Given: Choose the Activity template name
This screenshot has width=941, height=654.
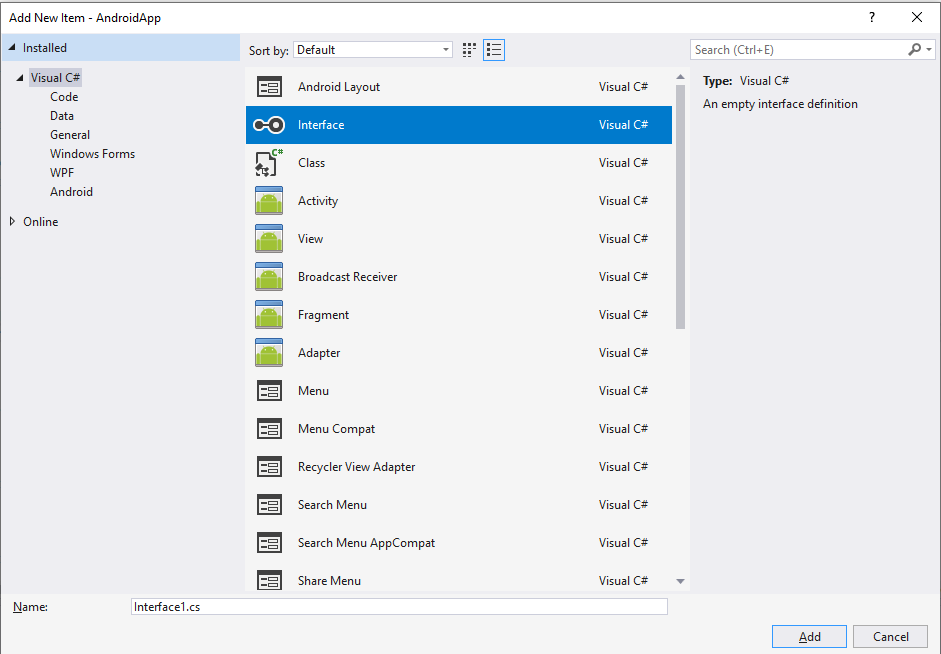Looking at the screenshot, I should (x=318, y=200).
